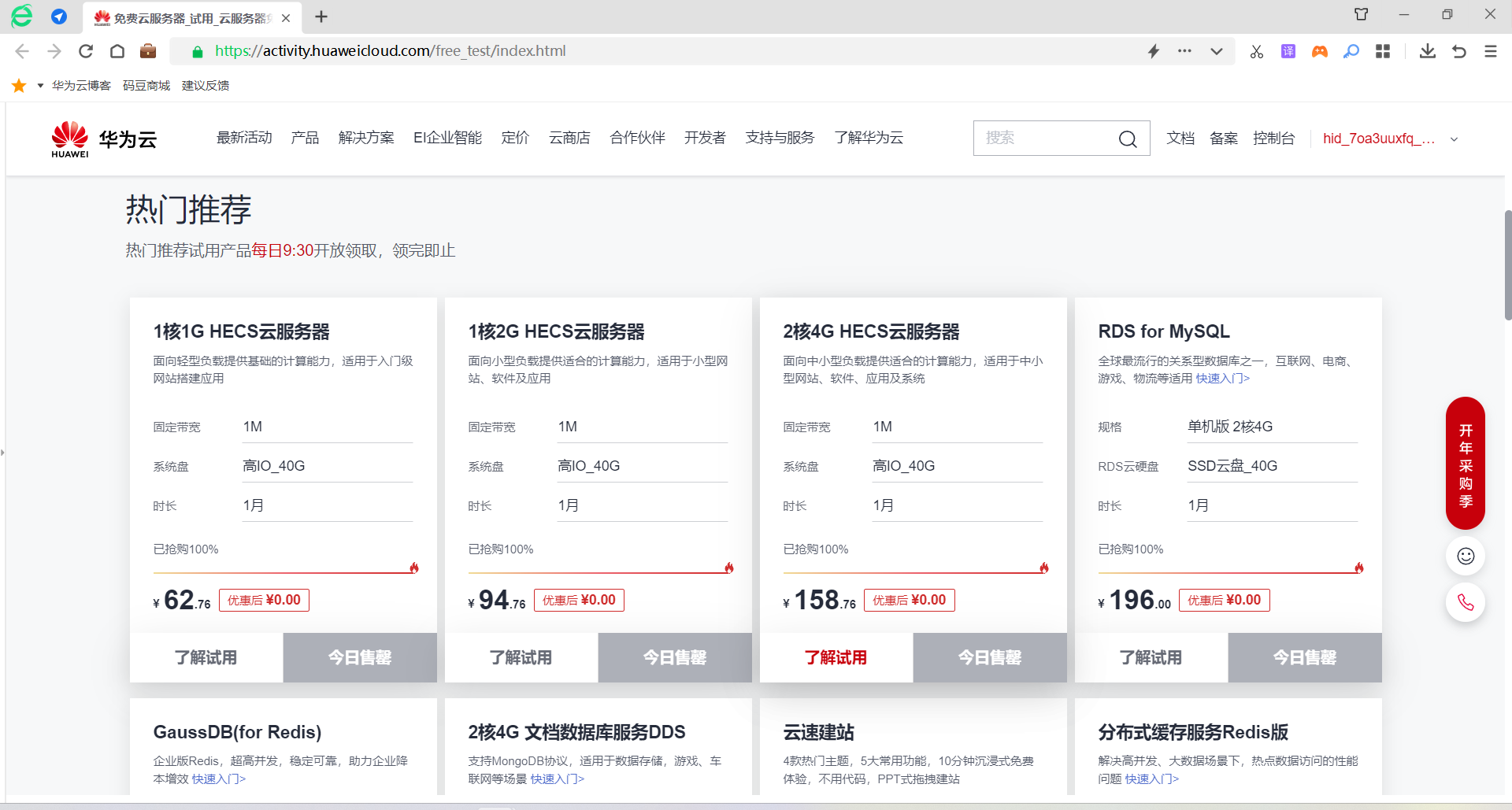Click the telegram-style browser icon left of tab
Image resolution: width=1512 pixels, height=810 pixels.
click(59, 17)
